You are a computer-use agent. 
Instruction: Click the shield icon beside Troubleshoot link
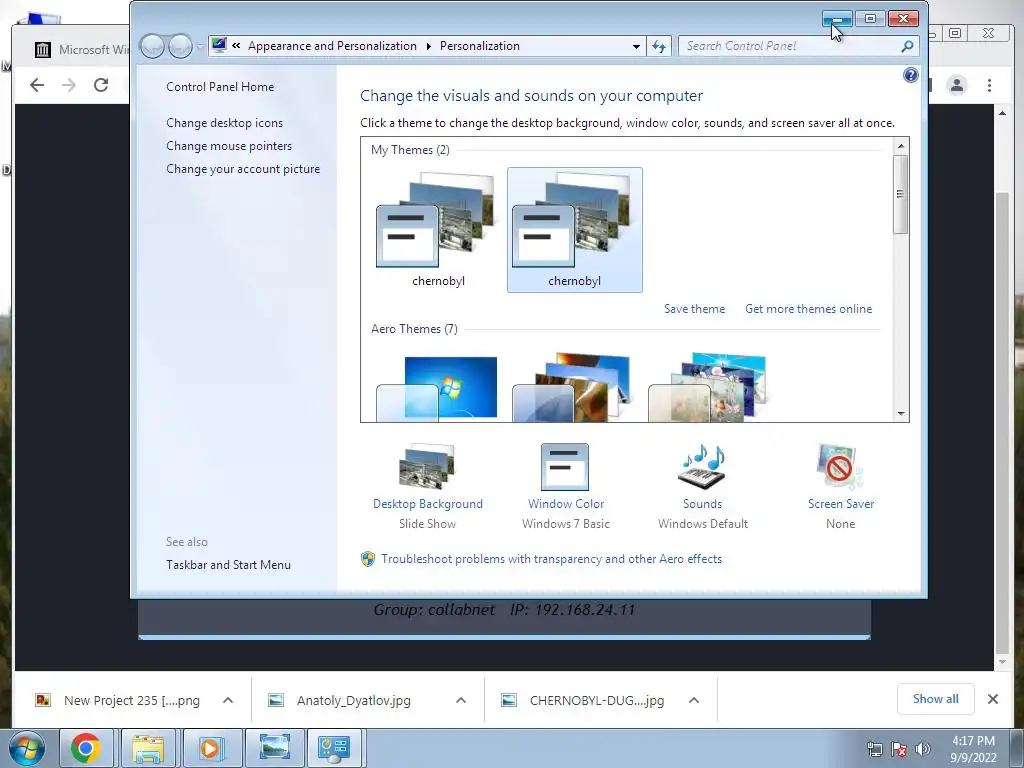pyautogui.click(x=368, y=559)
